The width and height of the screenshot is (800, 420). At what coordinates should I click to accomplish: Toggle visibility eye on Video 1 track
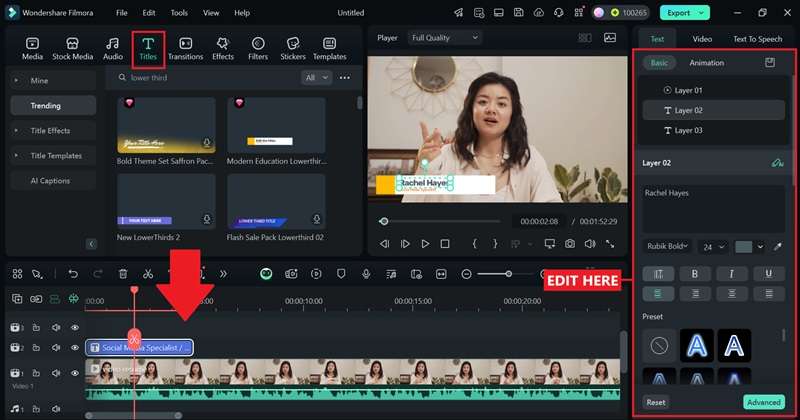75,373
